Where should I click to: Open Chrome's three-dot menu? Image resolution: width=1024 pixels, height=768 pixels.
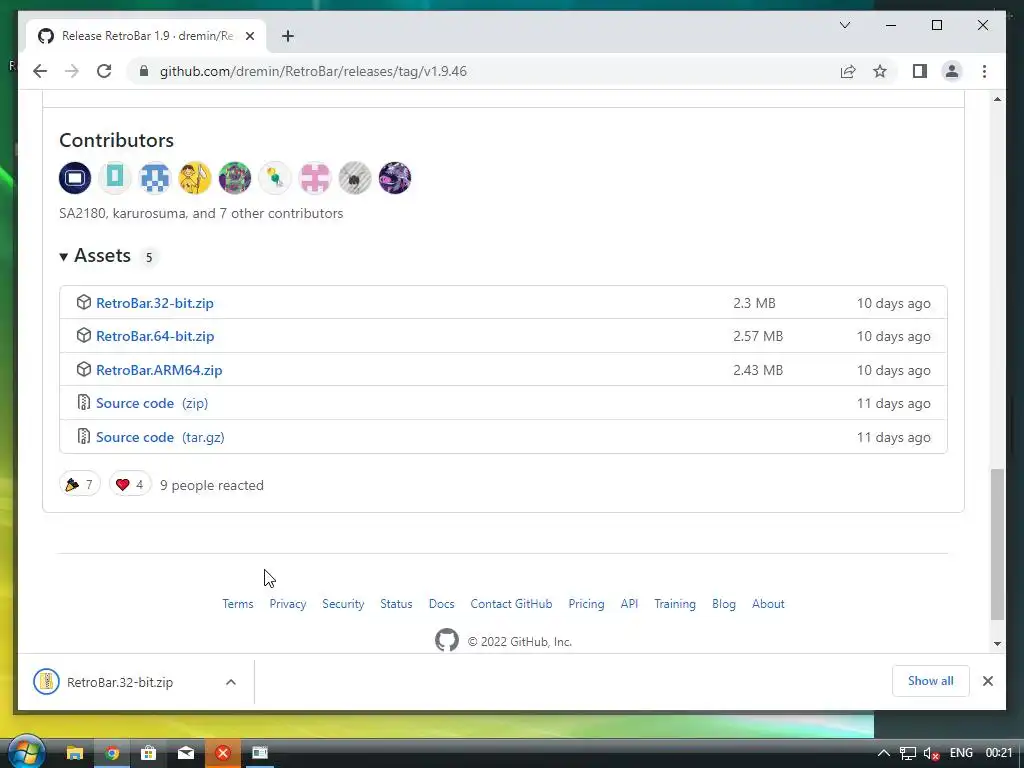coord(984,71)
